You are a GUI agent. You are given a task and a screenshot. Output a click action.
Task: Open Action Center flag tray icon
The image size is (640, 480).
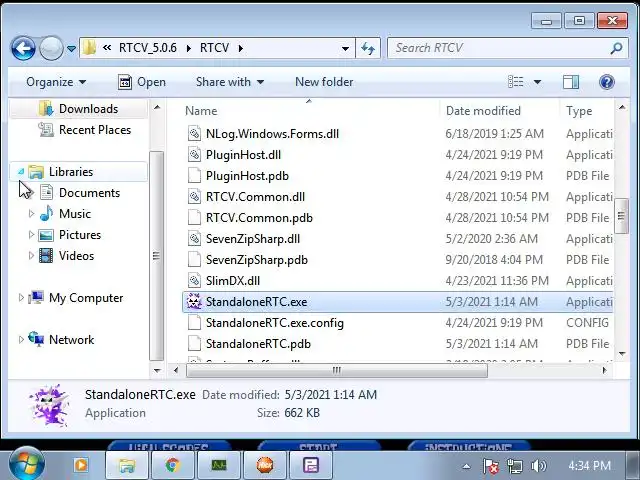pyautogui.click(x=491, y=466)
